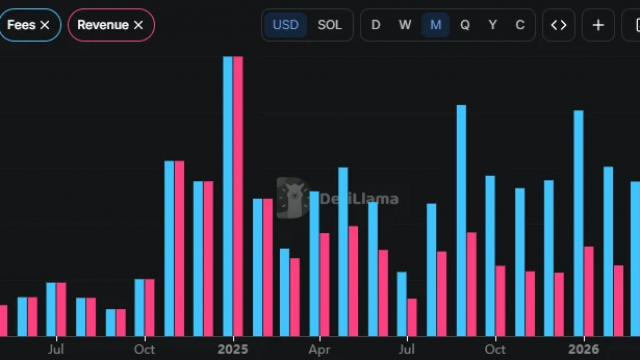Screen dimensions: 640x360
Task: Select the daily D interval
Action: (376, 25)
